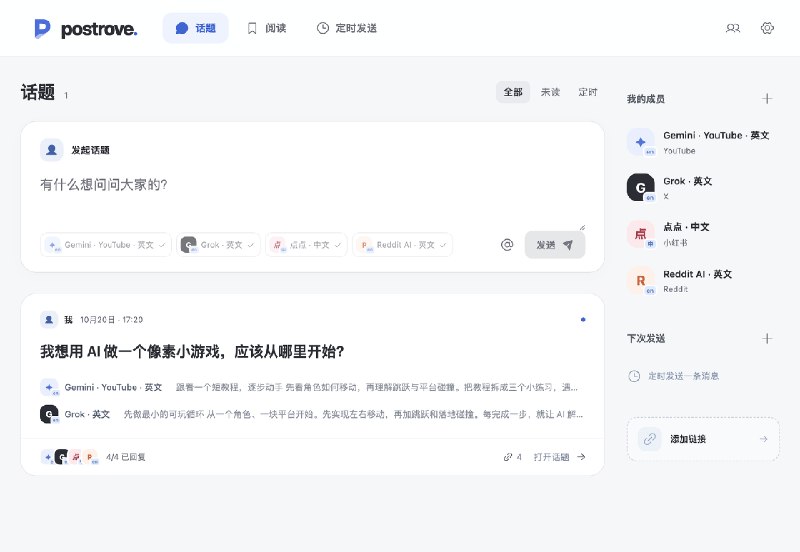The height and width of the screenshot is (552, 800).
Task: Click the 发送 button
Action: tap(555, 245)
